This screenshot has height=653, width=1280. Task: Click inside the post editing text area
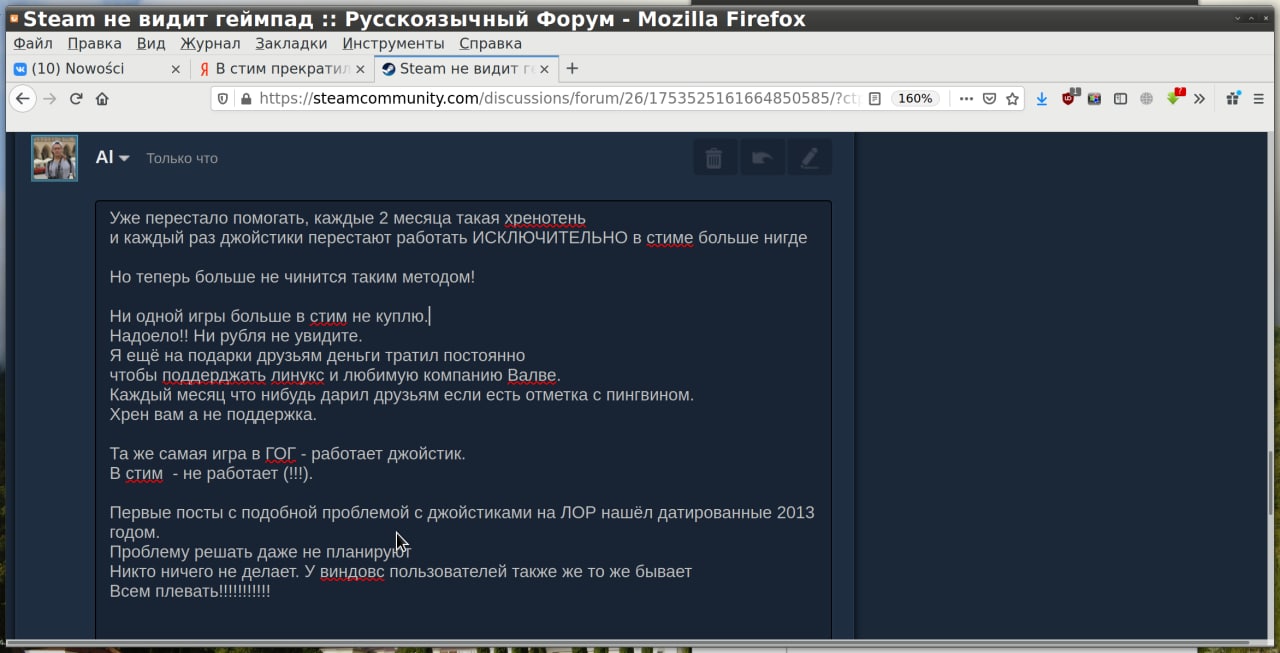point(463,420)
